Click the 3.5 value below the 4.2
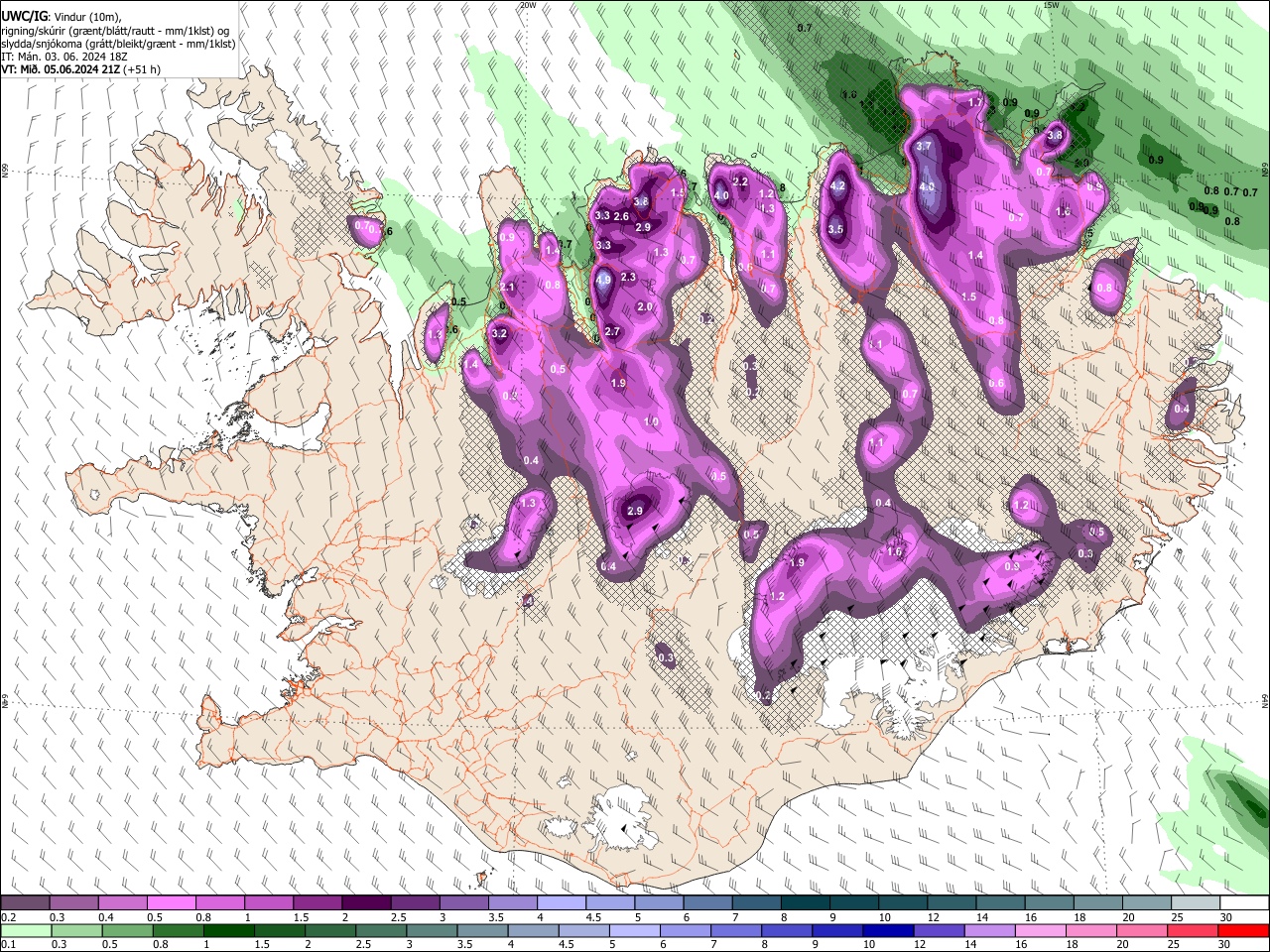Image resolution: width=1270 pixels, height=952 pixels. pyautogui.click(x=835, y=229)
